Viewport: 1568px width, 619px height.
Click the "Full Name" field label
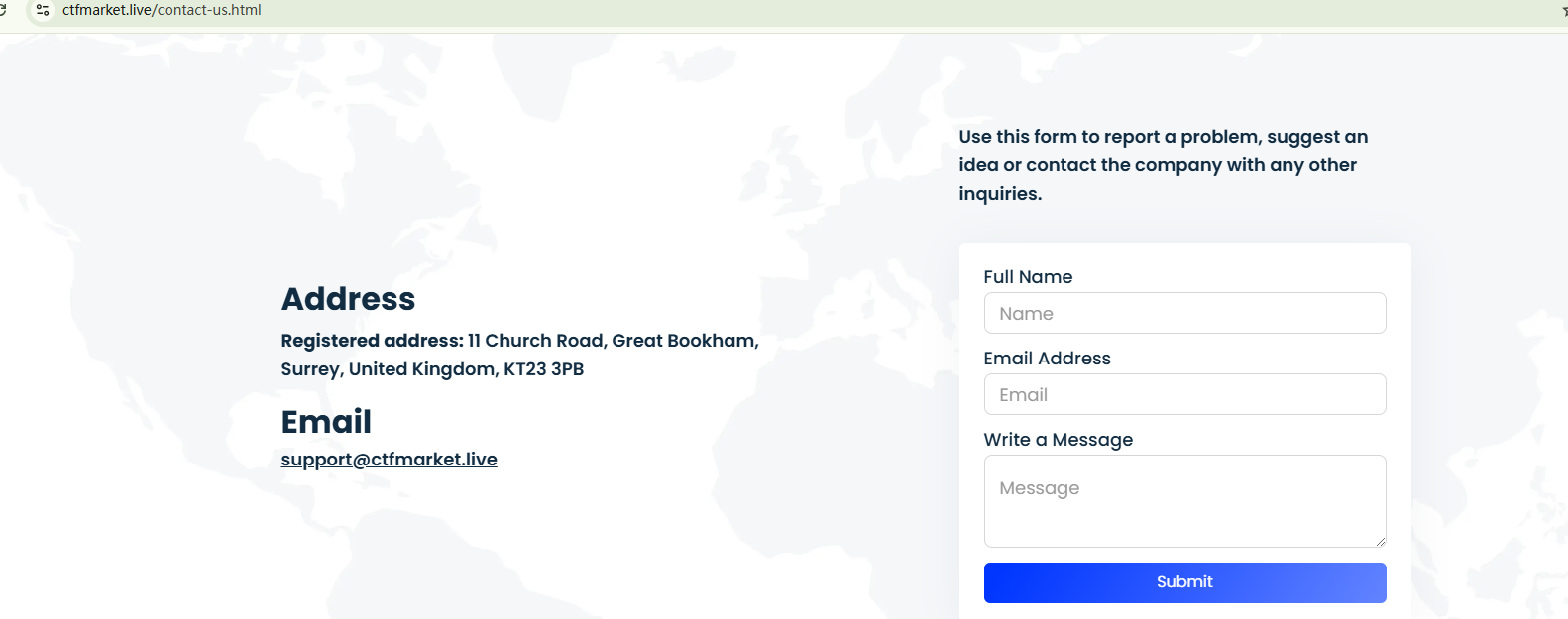coord(1028,277)
